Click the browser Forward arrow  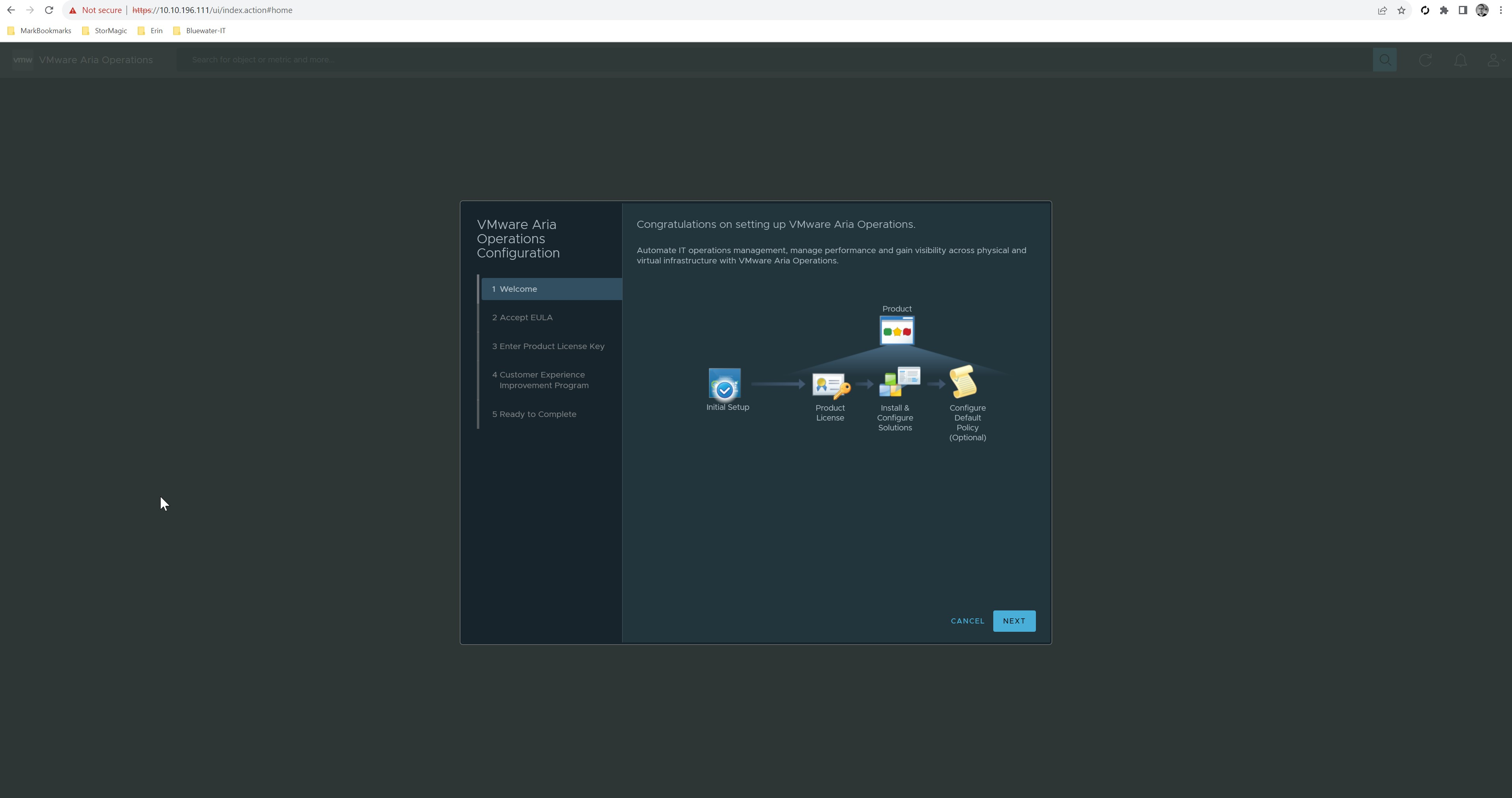30,10
